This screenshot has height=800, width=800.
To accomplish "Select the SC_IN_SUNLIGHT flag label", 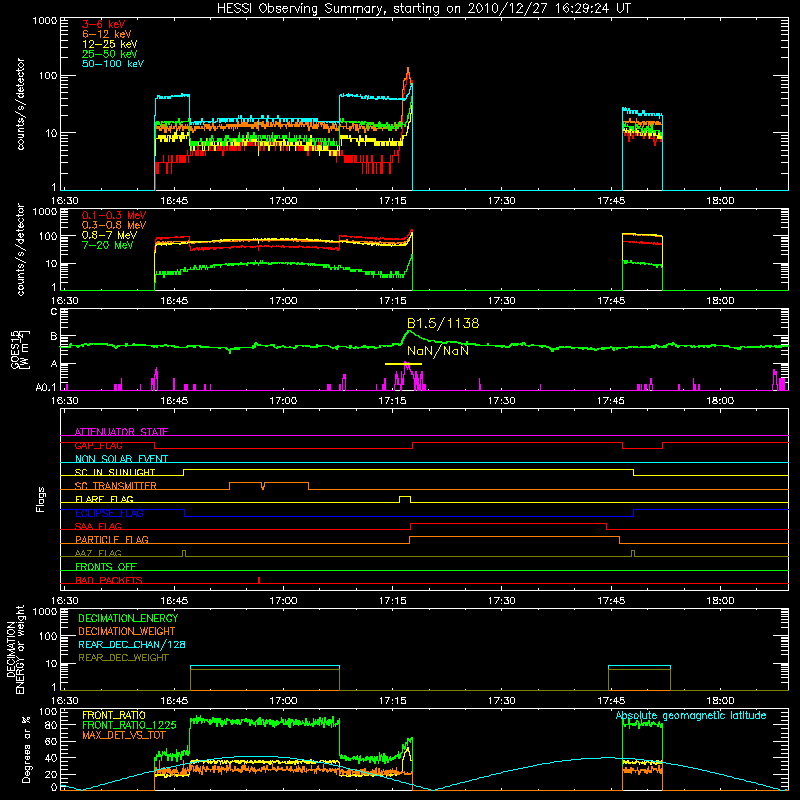I will click(115, 472).
